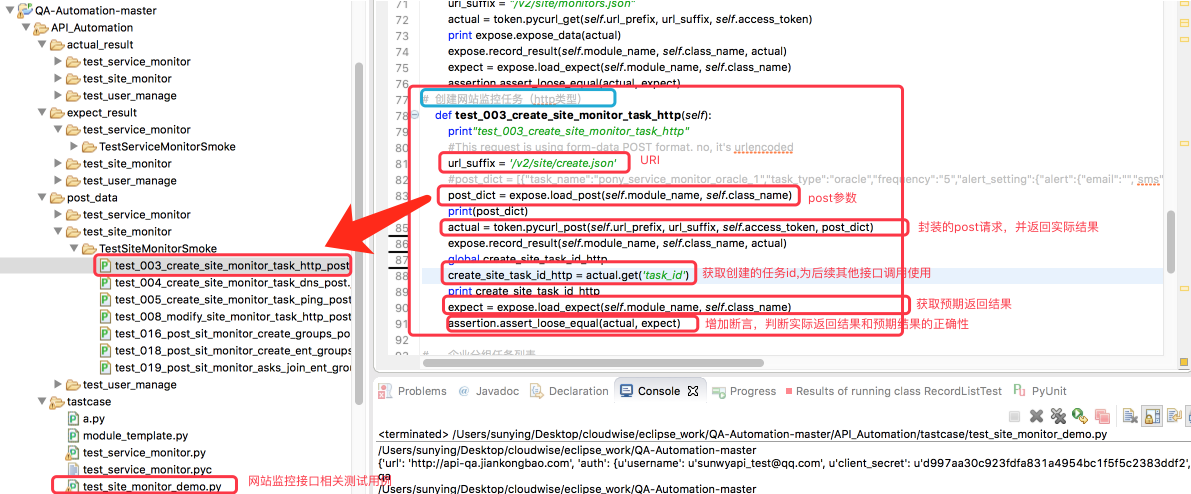The image size is (1191, 494).
Task: Click the test_service_monitor.pyc file icon
Action: 73,470
